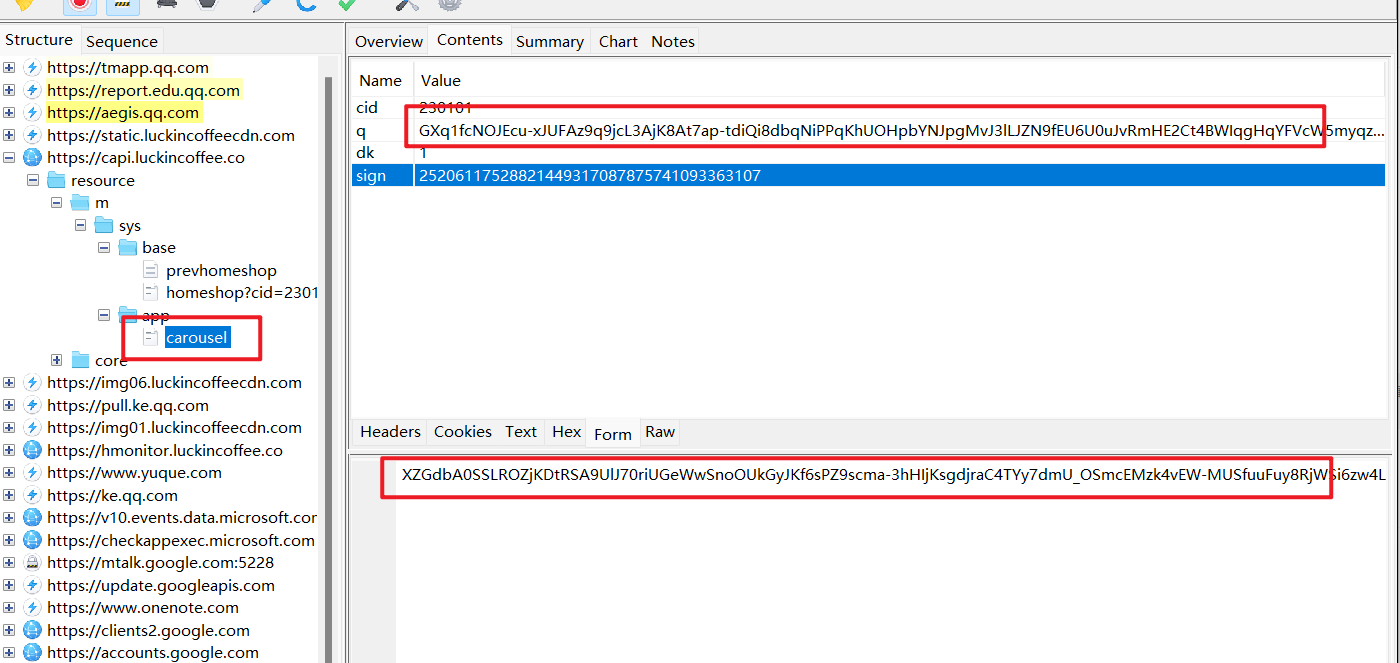1400x663 pixels.
Task: Select the carousel request in tree
Action: [x=197, y=337]
